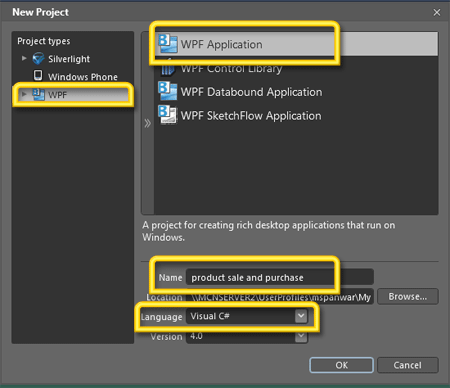Confirm with the OK button
The width and height of the screenshot is (450, 388).
(x=342, y=365)
